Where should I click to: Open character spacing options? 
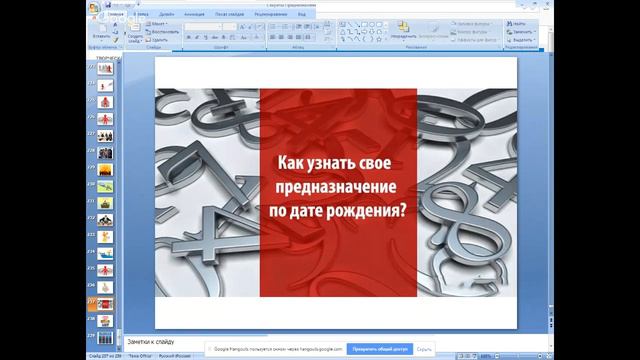point(232,37)
